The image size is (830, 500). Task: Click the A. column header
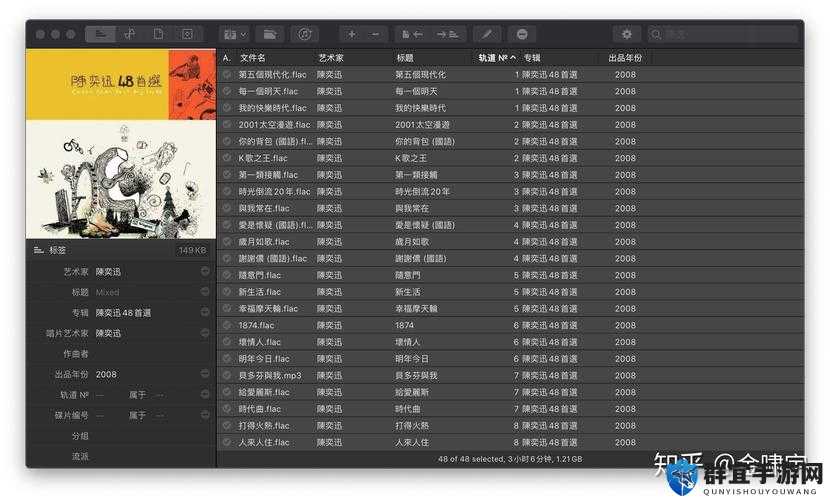[x=227, y=58]
